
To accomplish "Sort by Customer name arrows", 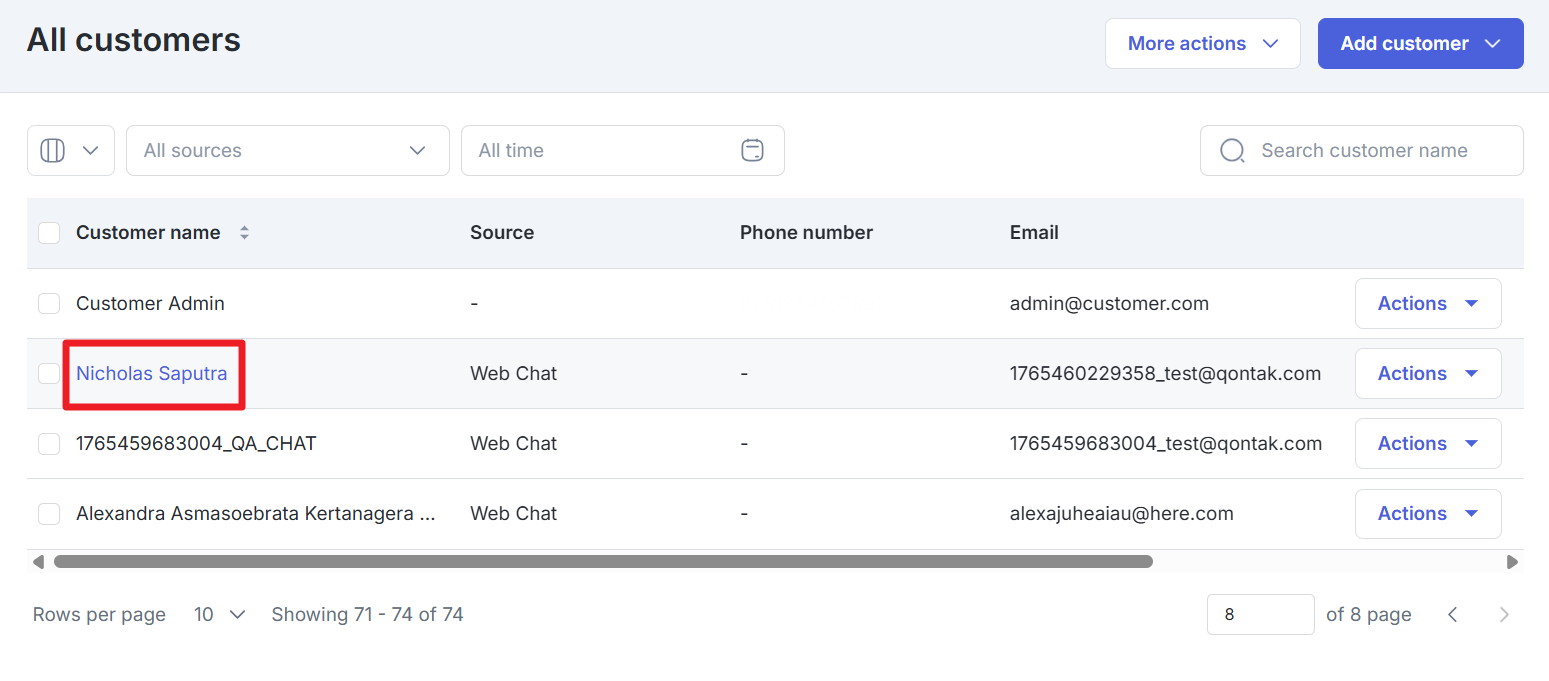I will (x=244, y=233).
